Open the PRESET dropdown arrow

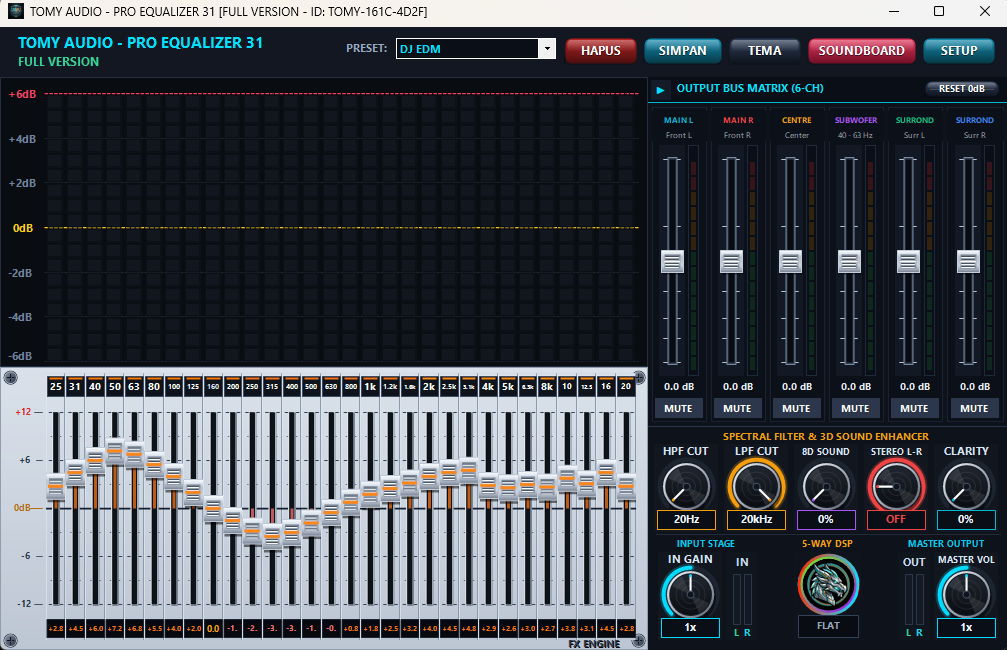coord(547,49)
